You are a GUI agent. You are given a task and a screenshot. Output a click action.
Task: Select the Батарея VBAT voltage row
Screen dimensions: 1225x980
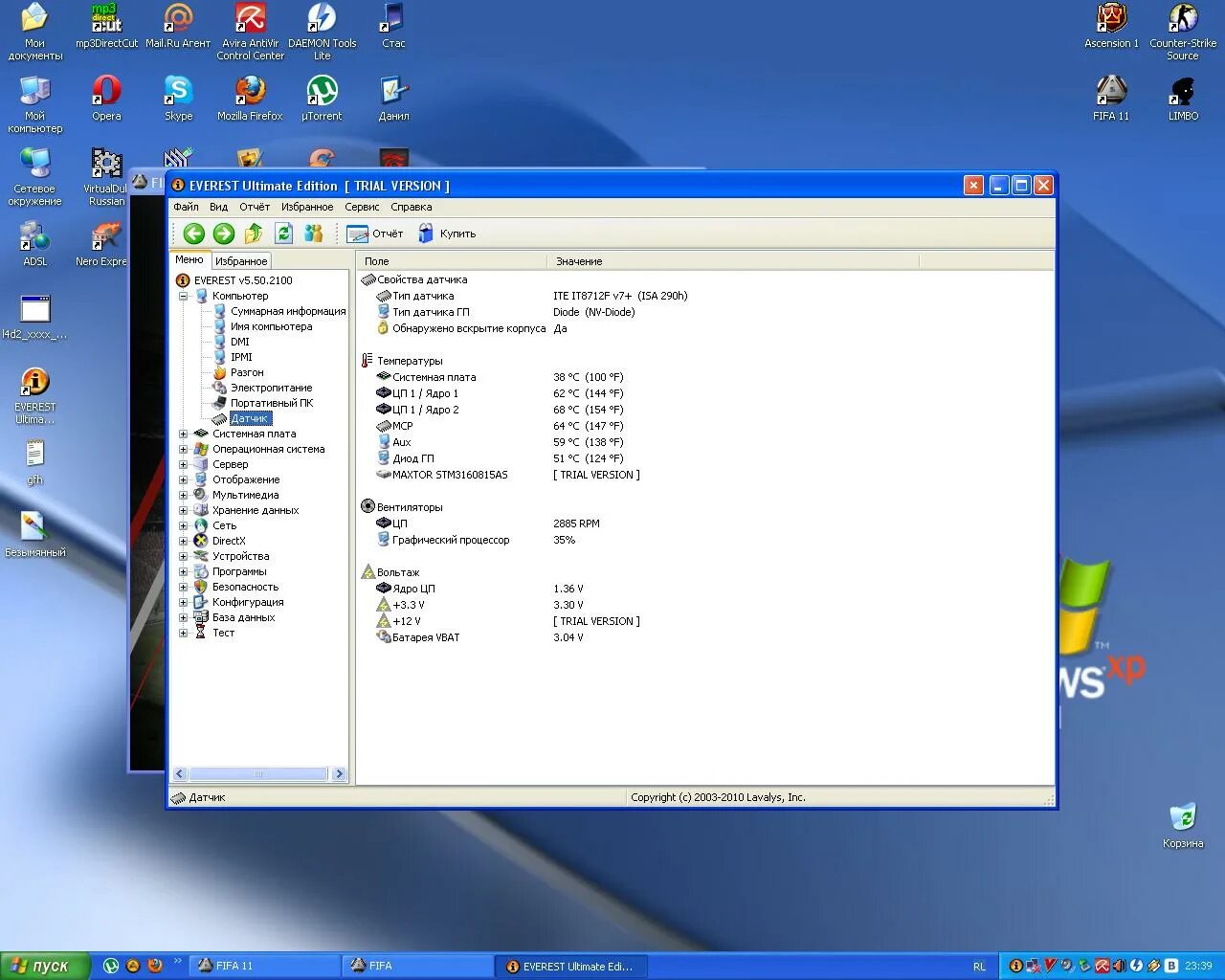705,637
